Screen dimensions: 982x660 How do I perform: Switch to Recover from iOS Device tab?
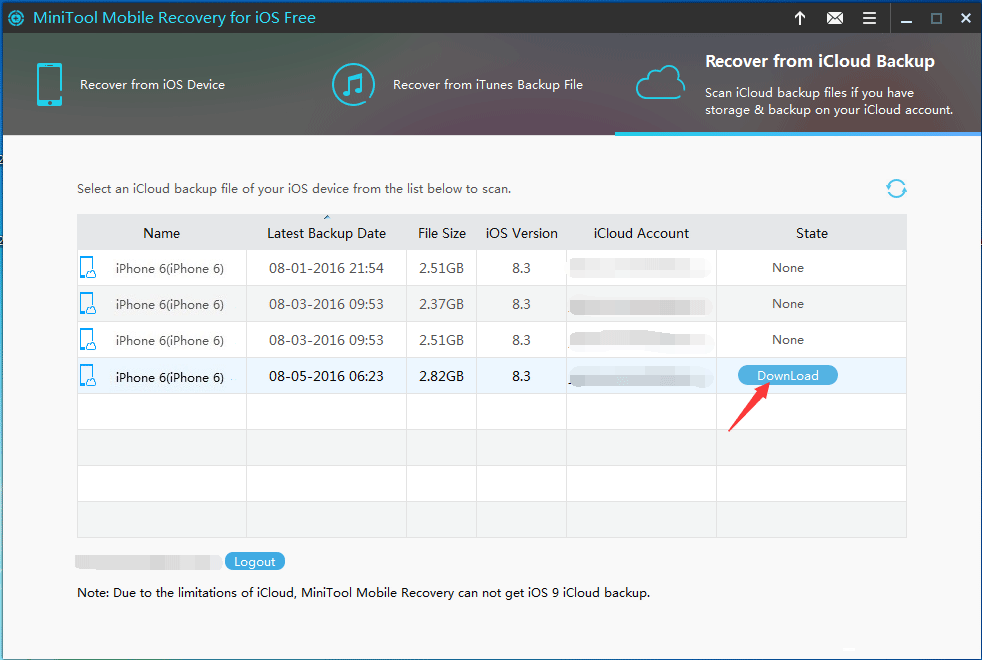click(130, 85)
